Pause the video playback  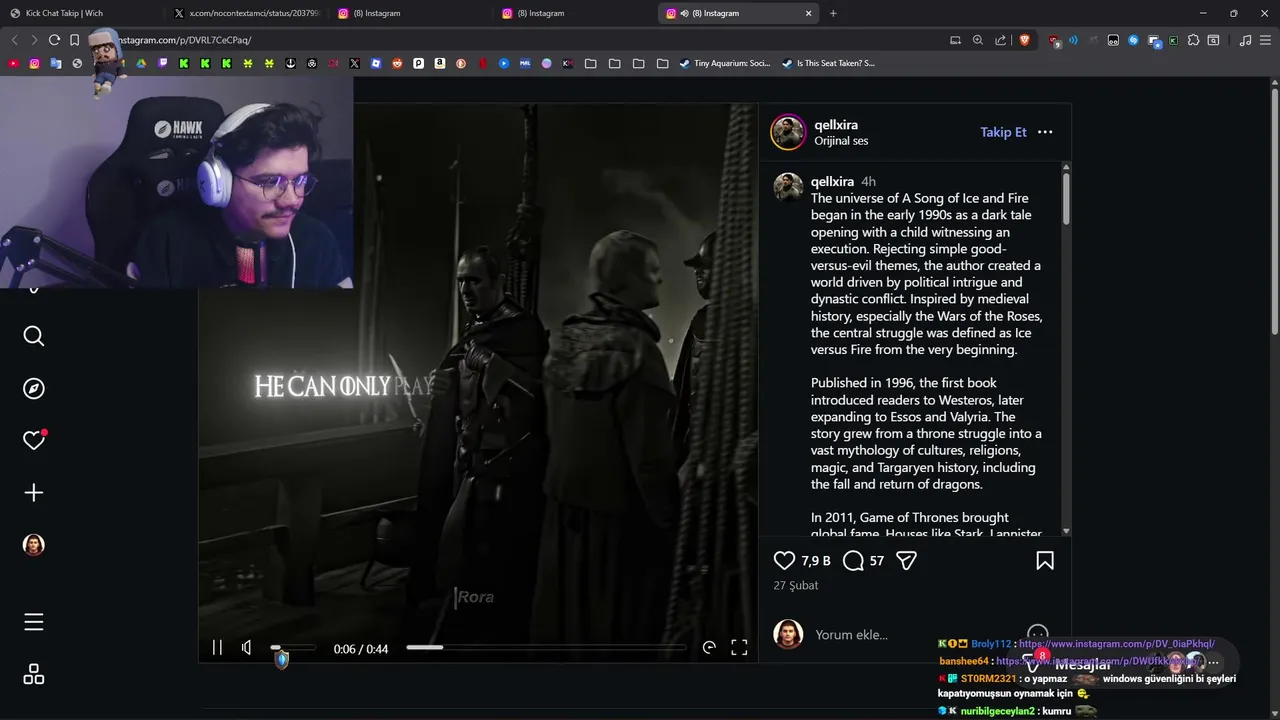click(x=217, y=648)
